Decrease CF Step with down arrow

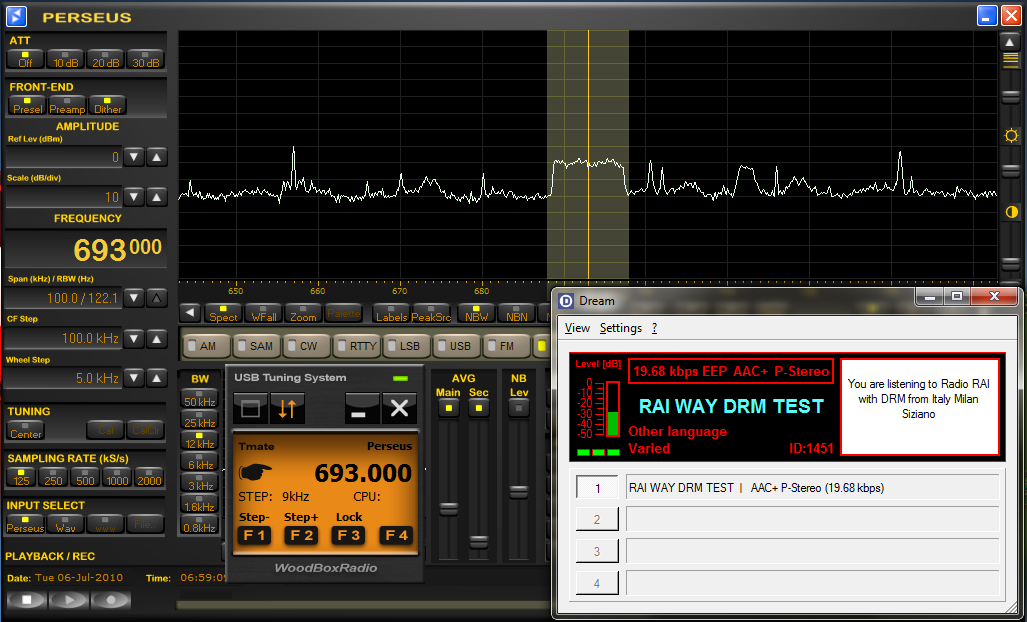tap(134, 338)
